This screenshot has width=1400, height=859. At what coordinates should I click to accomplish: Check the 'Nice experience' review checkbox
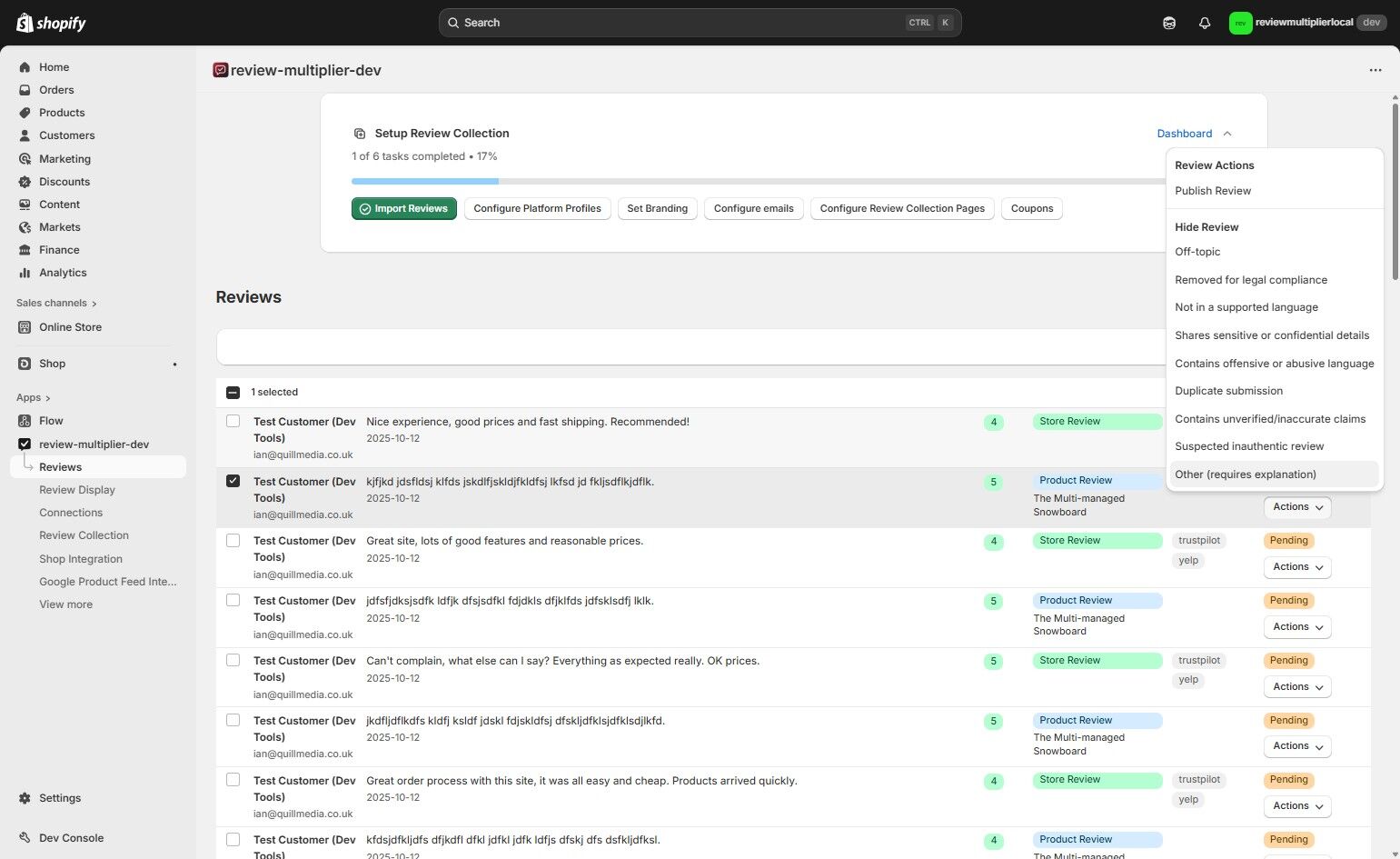tap(233, 422)
